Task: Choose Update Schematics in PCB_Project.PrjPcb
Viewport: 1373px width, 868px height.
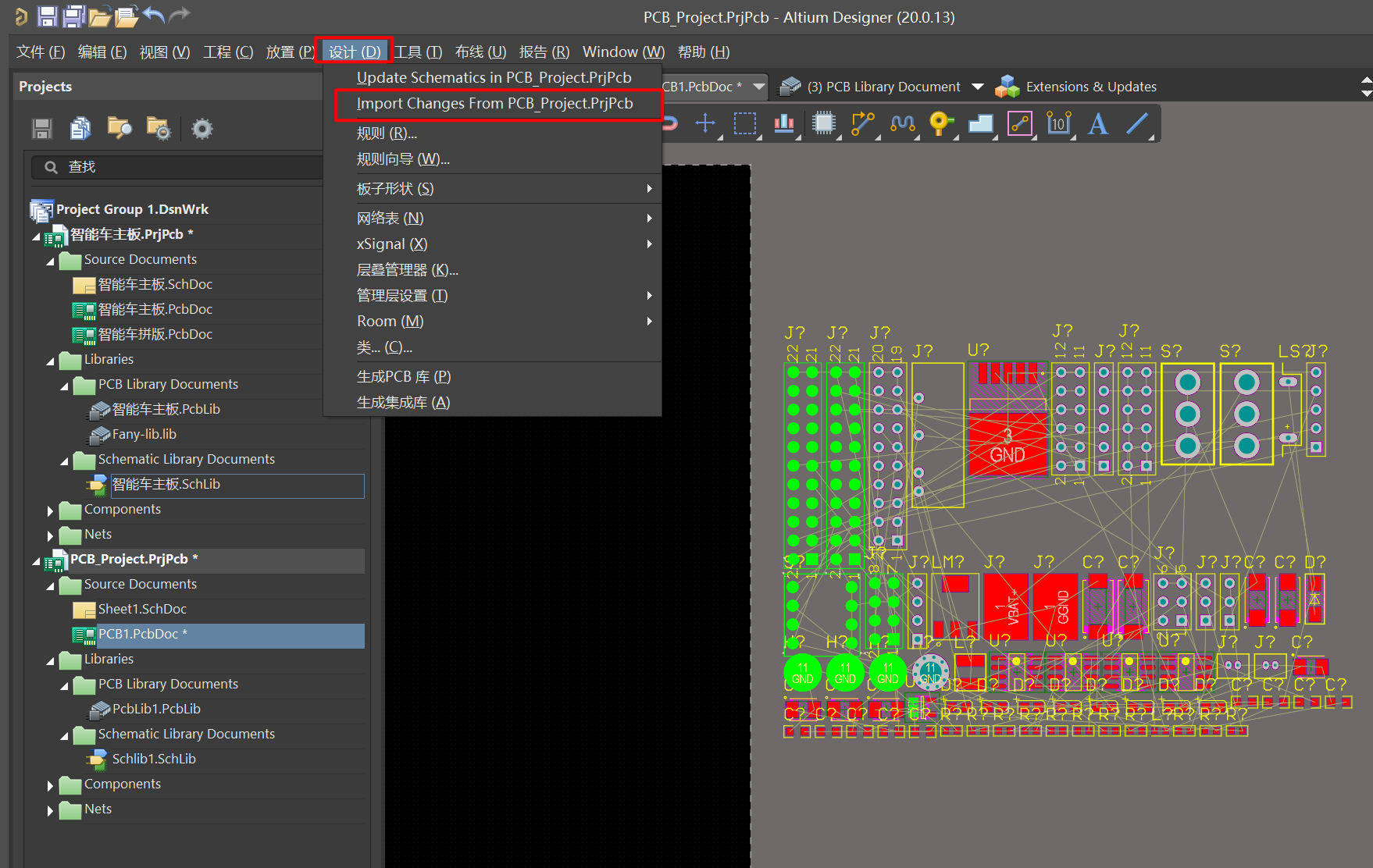Action: pyautogui.click(x=494, y=77)
